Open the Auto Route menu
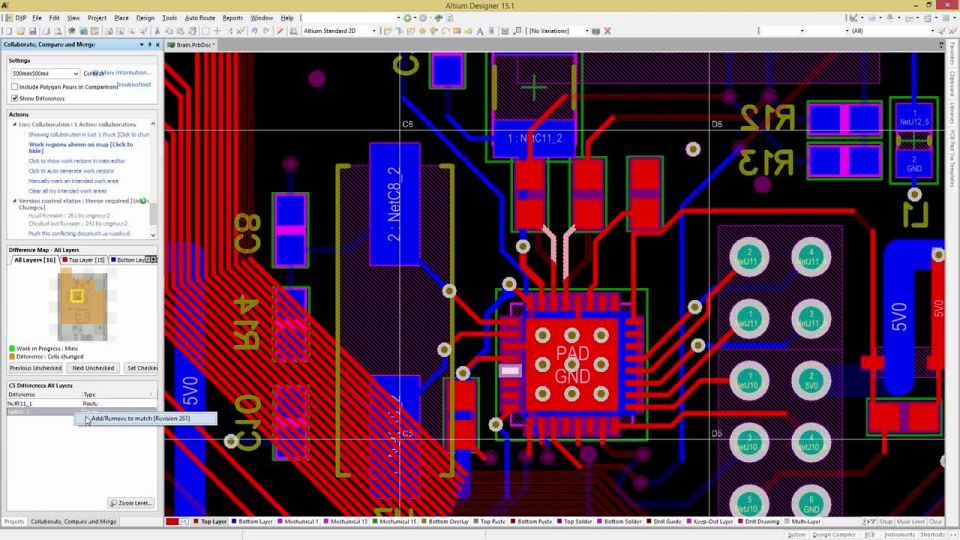This screenshot has height=540, width=960. 200,18
